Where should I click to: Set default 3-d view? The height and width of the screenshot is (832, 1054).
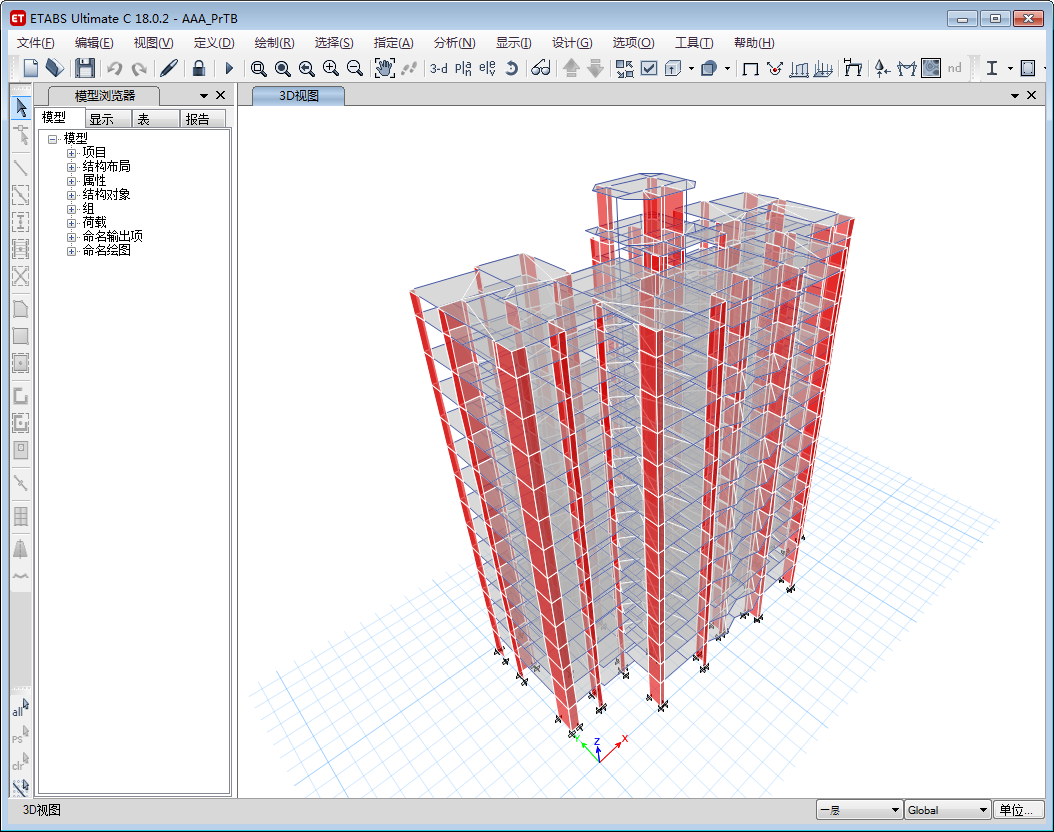[x=439, y=69]
